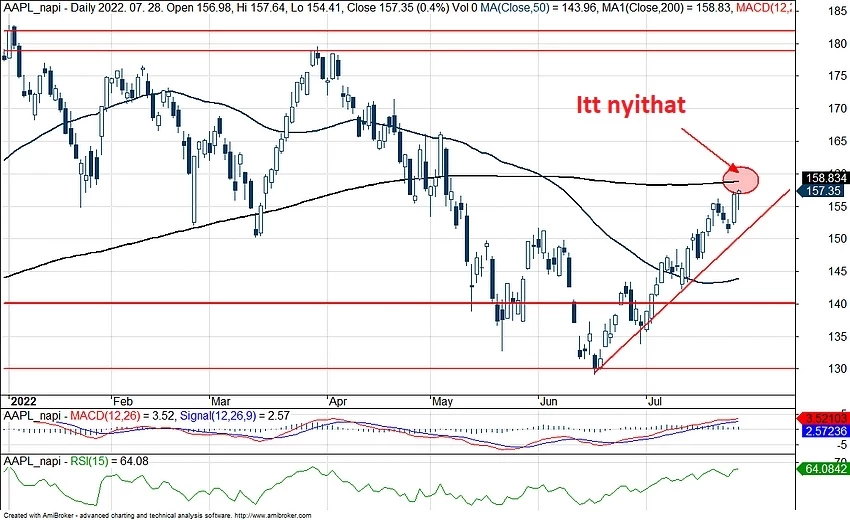Click the Jun label on the time axis
This screenshot has height=520, width=850.
pyautogui.click(x=549, y=402)
